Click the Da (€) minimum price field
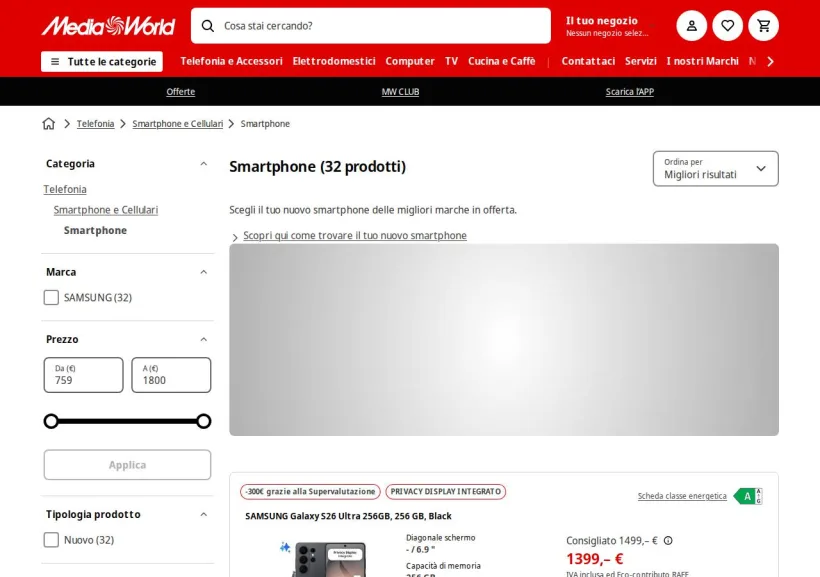Viewport: 820px width, 577px height. point(84,375)
